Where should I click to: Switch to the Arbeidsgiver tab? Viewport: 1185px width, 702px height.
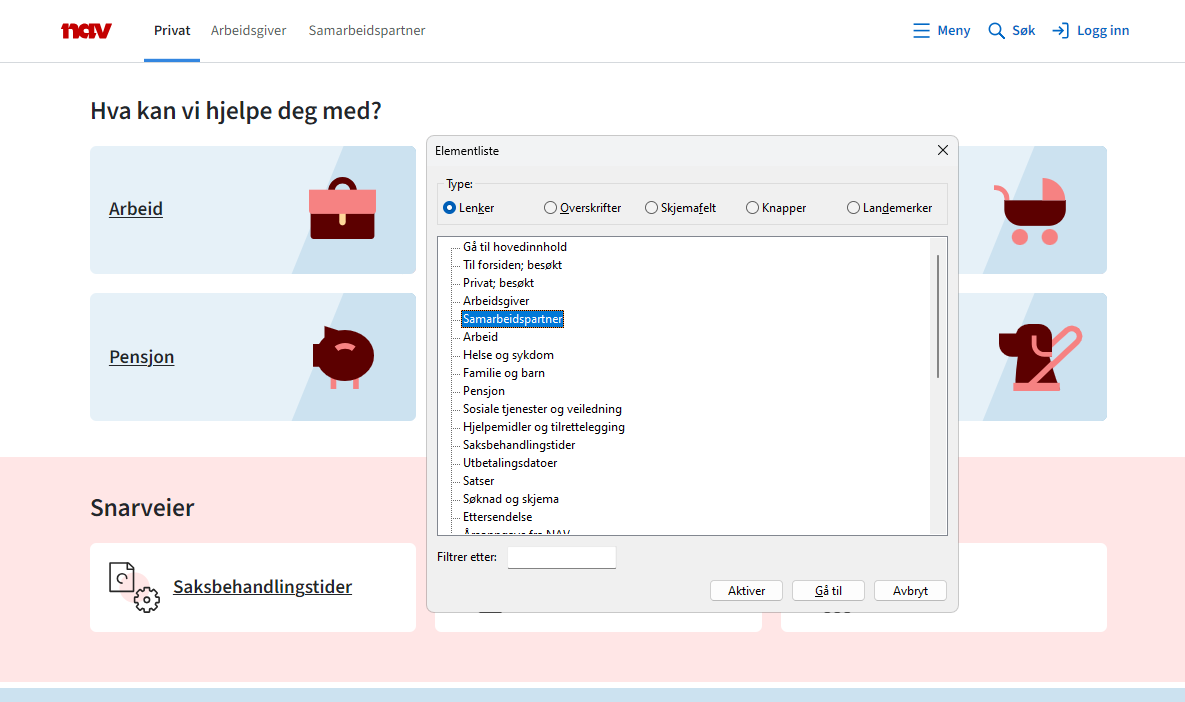(x=248, y=31)
